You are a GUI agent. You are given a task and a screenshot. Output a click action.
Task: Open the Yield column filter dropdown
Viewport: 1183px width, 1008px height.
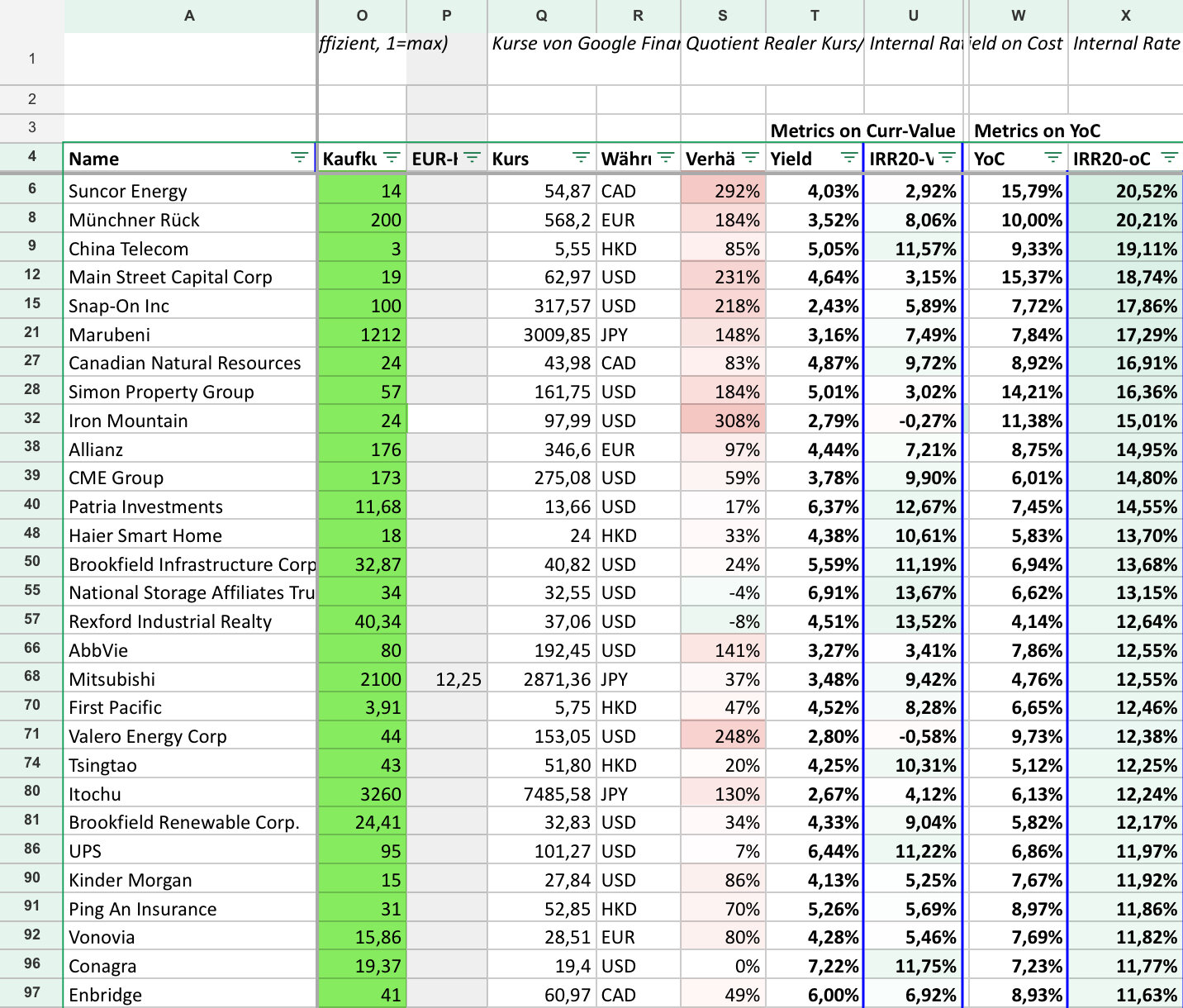click(848, 158)
